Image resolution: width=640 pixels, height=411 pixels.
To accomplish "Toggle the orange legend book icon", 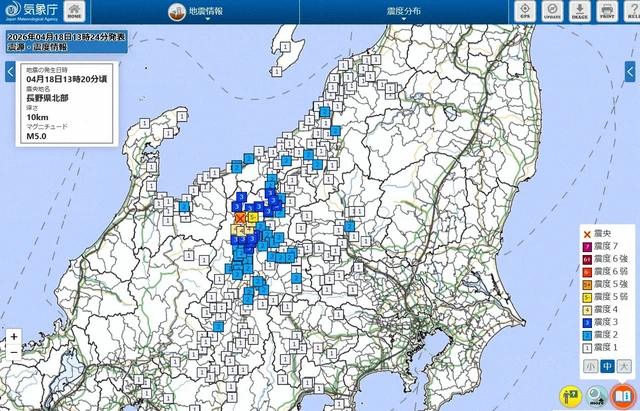I will coord(623,395).
